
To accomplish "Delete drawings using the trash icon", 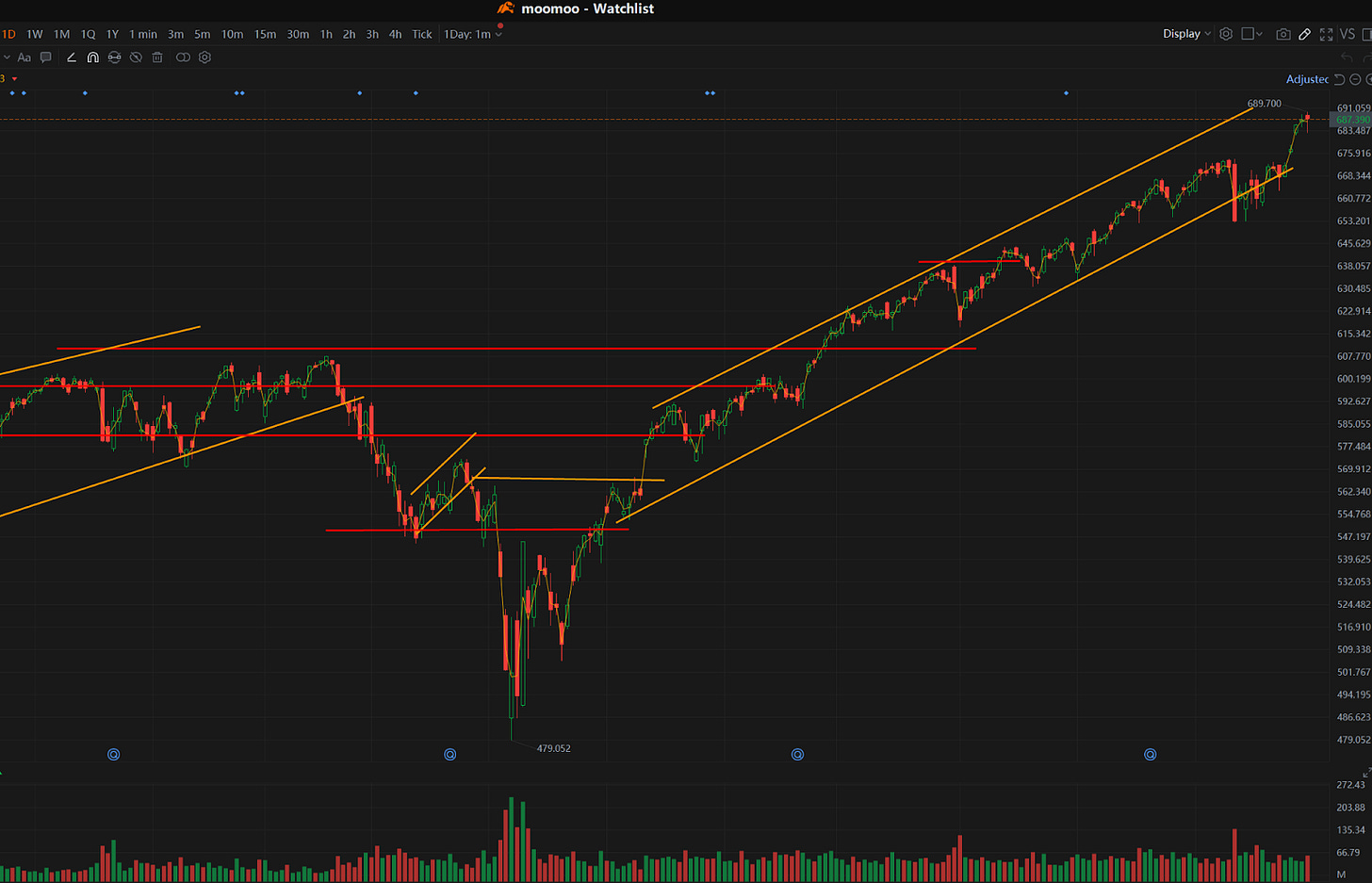I will coord(157,57).
